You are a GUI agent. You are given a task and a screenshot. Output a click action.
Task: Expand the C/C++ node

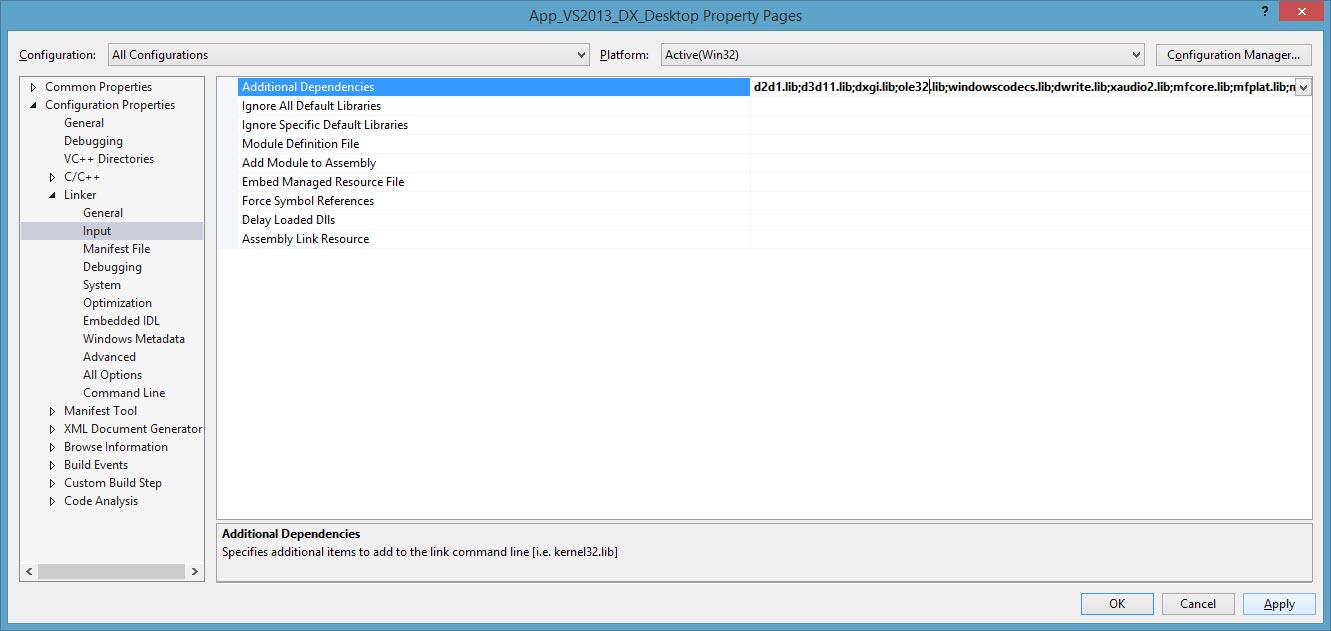pyautogui.click(x=52, y=177)
